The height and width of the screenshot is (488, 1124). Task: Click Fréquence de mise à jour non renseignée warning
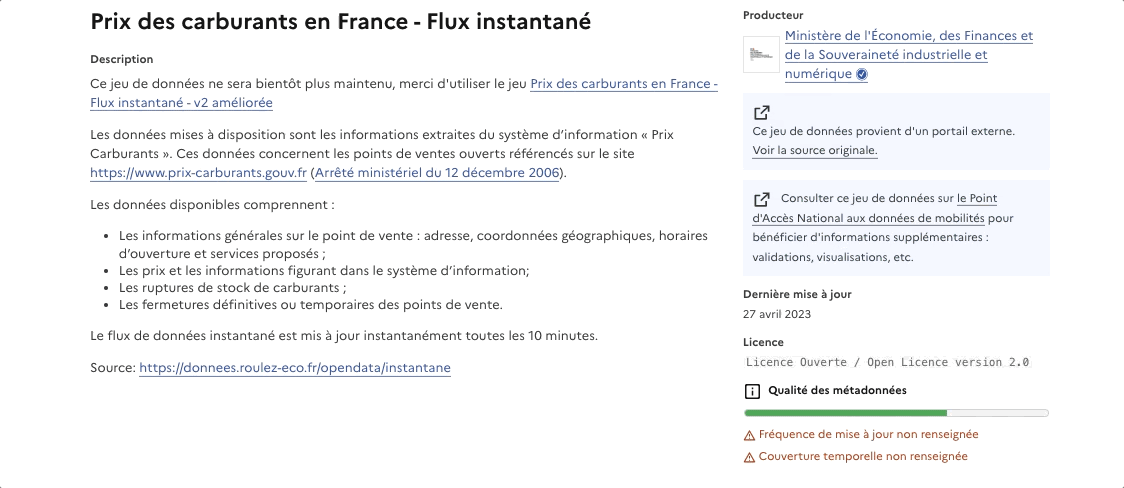coord(861,435)
